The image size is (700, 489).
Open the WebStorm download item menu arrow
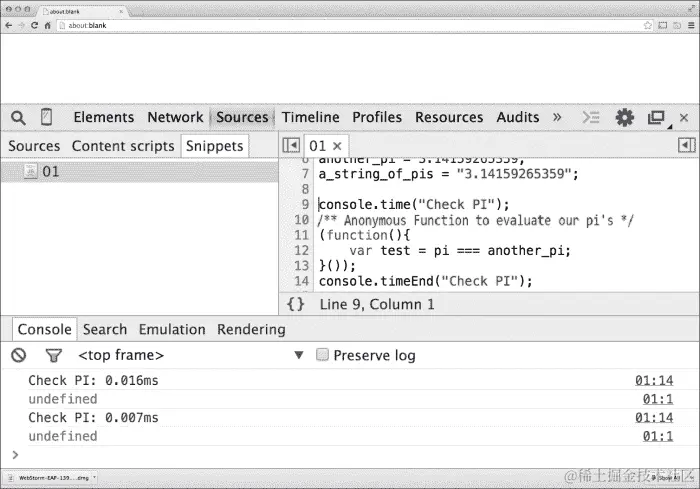click(94, 477)
